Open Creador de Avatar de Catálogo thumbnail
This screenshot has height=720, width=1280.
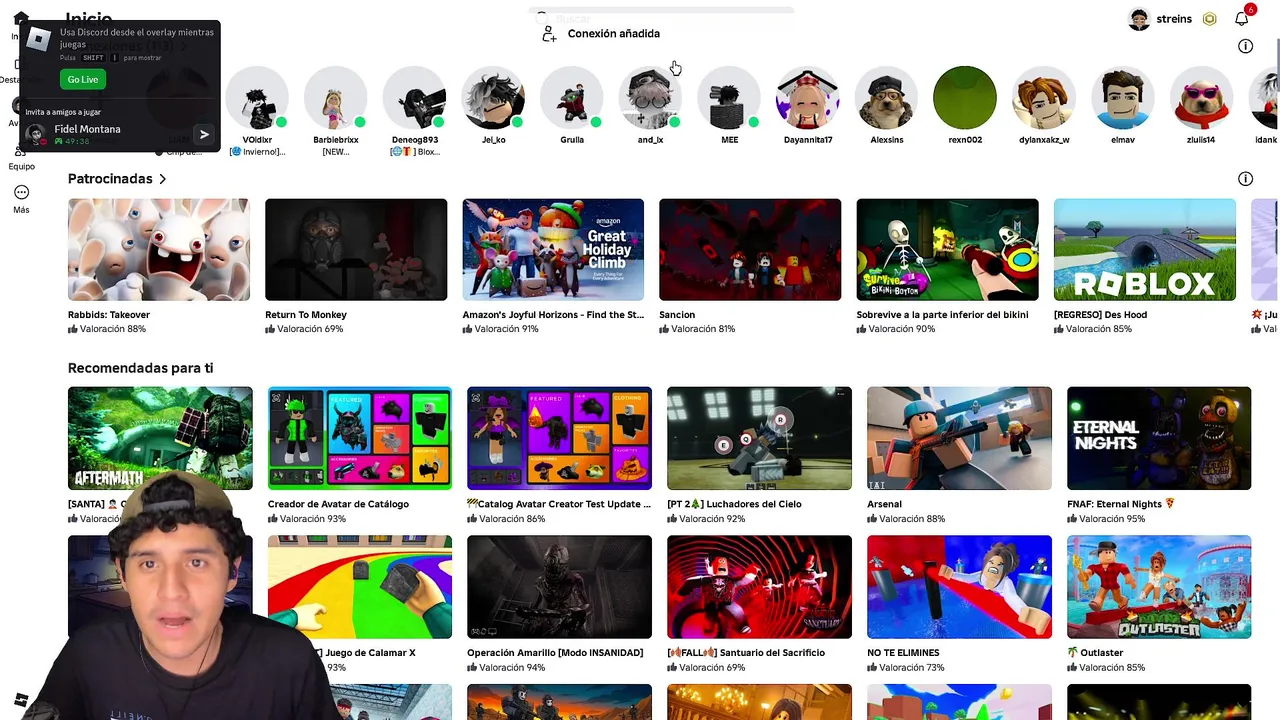(360, 438)
